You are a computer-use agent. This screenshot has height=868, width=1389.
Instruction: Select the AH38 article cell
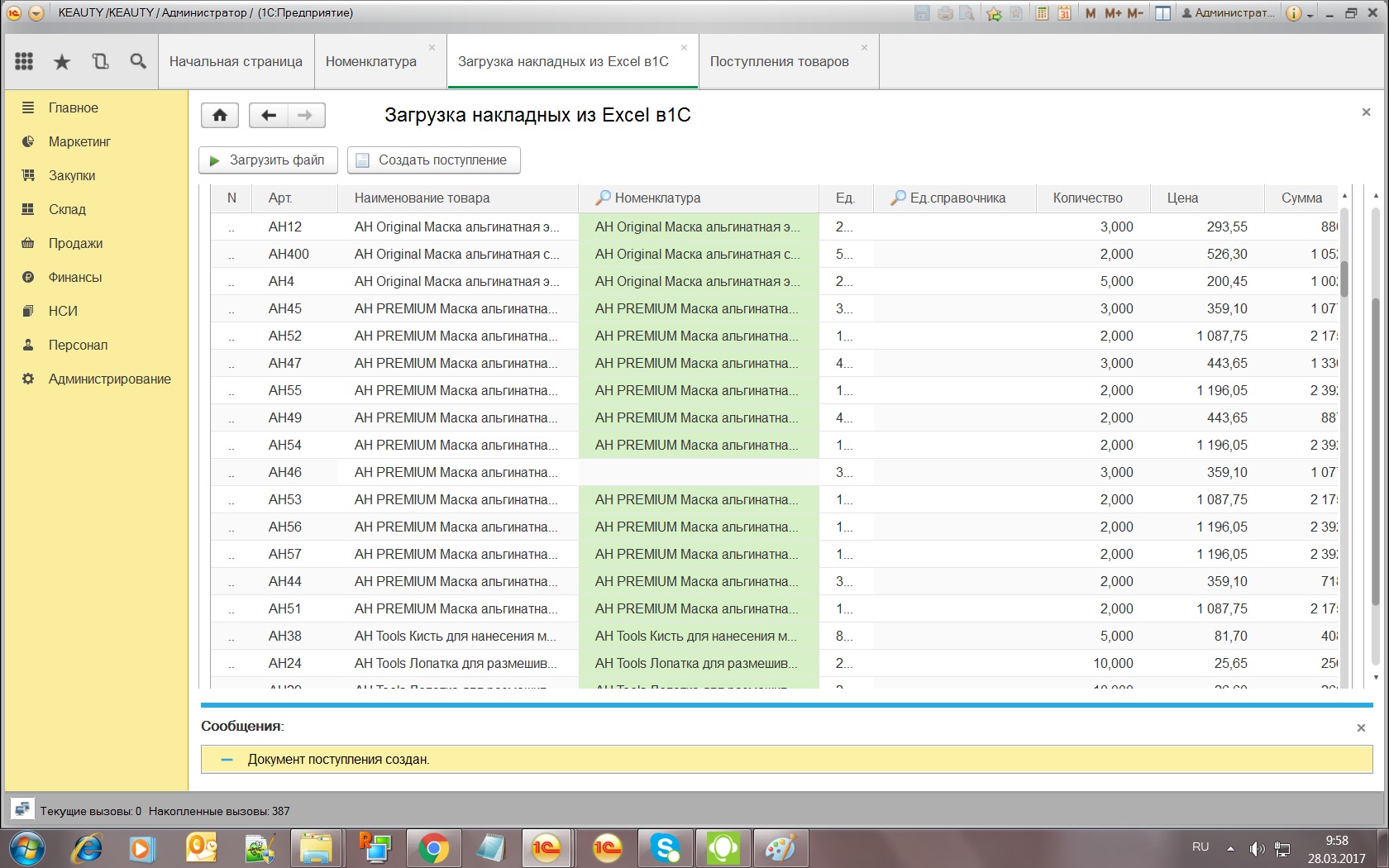[x=295, y=636]
